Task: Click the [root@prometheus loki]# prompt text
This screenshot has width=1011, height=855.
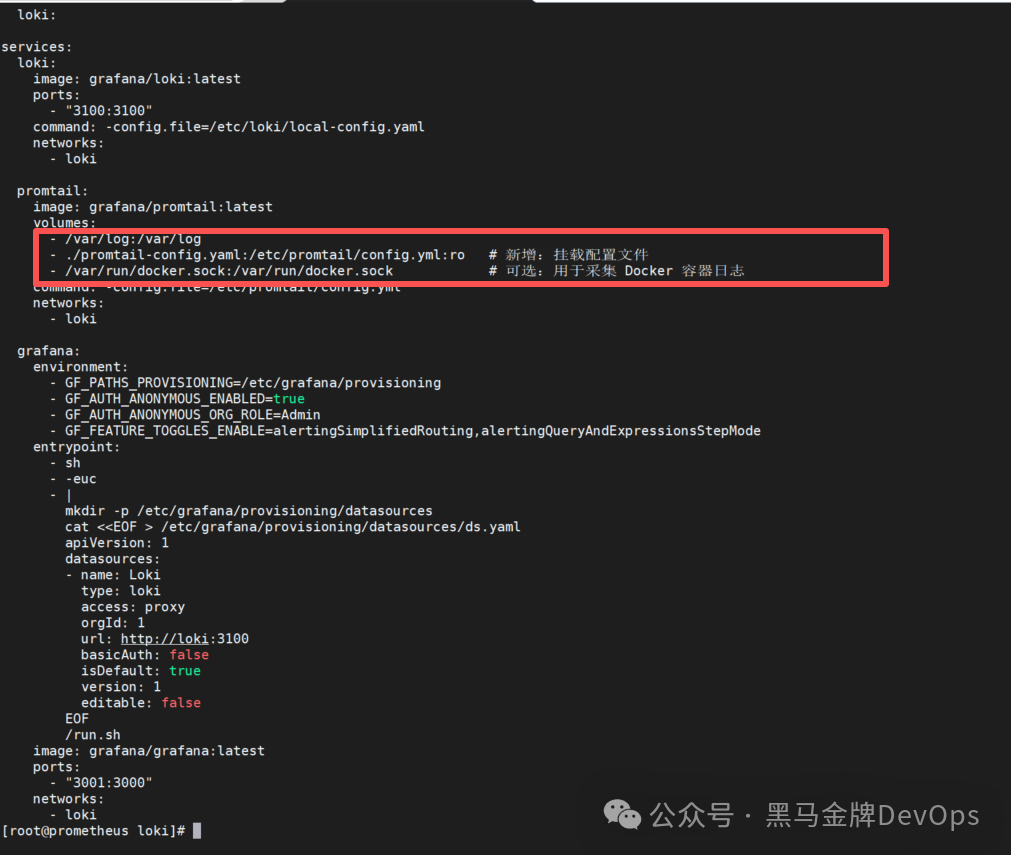Action: click(x=93, y=830)
